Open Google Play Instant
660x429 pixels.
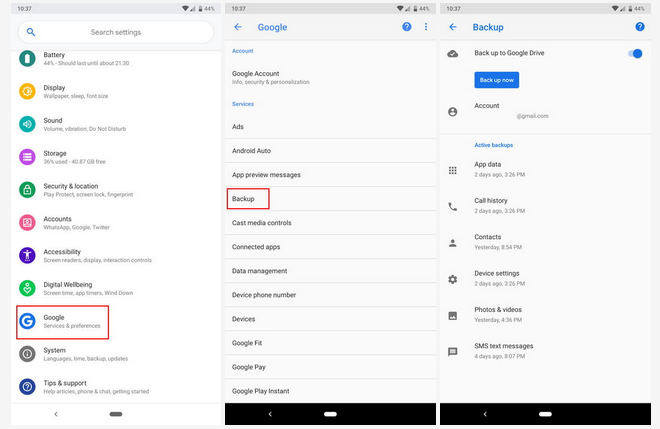point(330,391)
